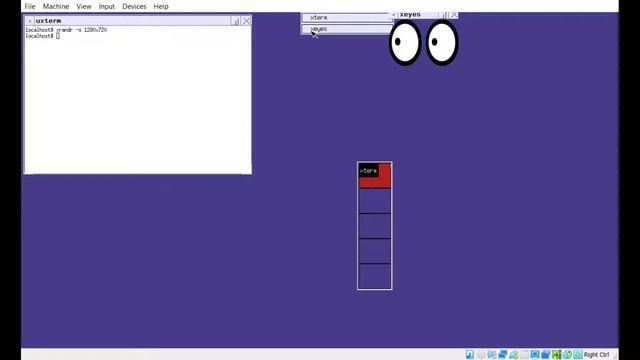Click the audio status icon
This screenshot has height=360, width=640.
pyautogui.click(x=491, y=354)
